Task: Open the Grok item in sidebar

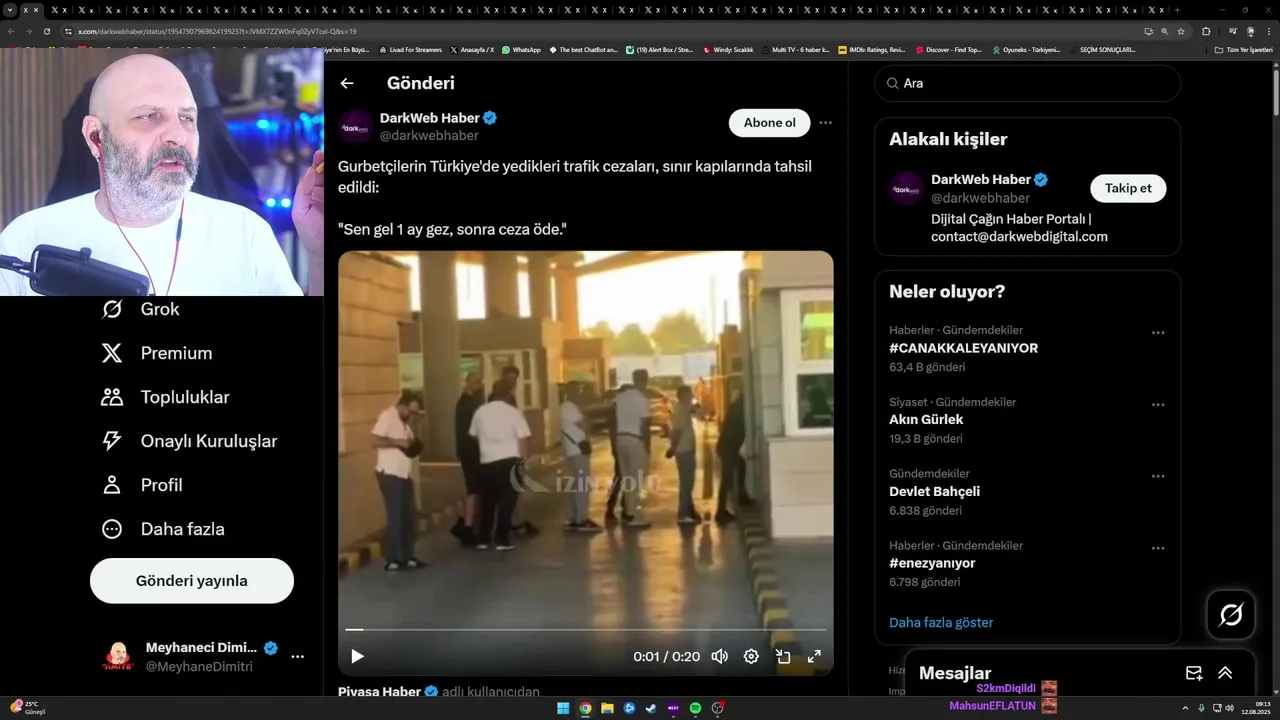Action: point(140,309)
